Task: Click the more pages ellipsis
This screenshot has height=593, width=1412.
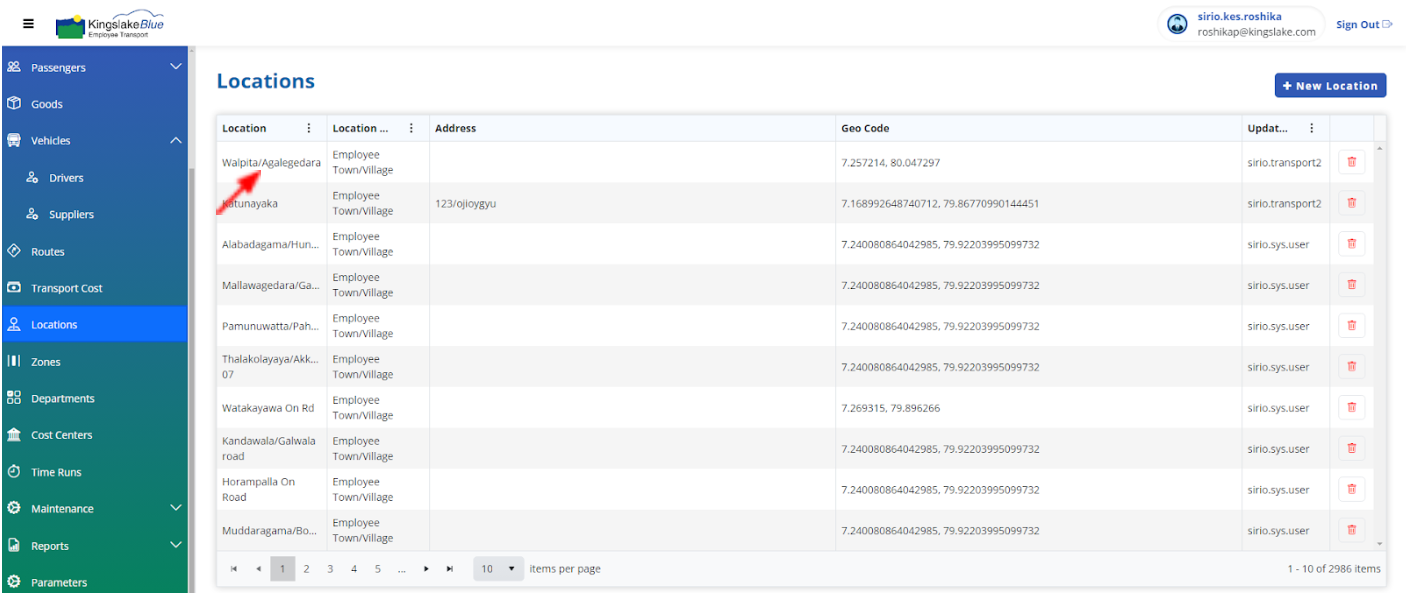Action: (x=402, y=569)
